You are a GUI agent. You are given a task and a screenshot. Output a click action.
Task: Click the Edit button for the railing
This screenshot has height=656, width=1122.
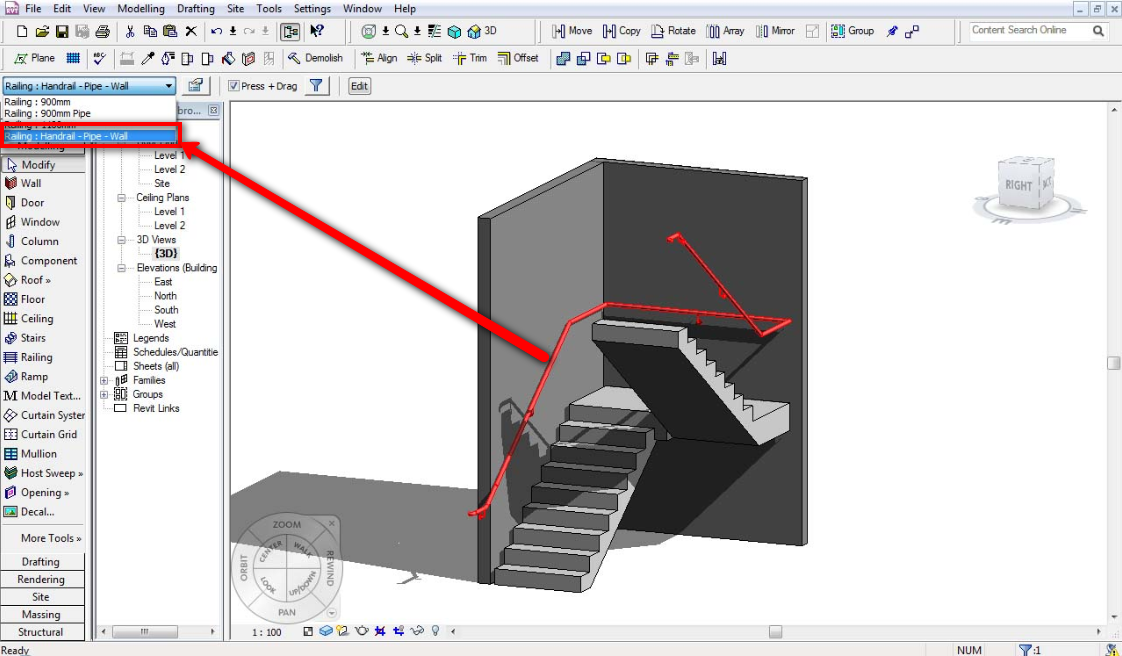pyautogui.click(x=358, y=85)
